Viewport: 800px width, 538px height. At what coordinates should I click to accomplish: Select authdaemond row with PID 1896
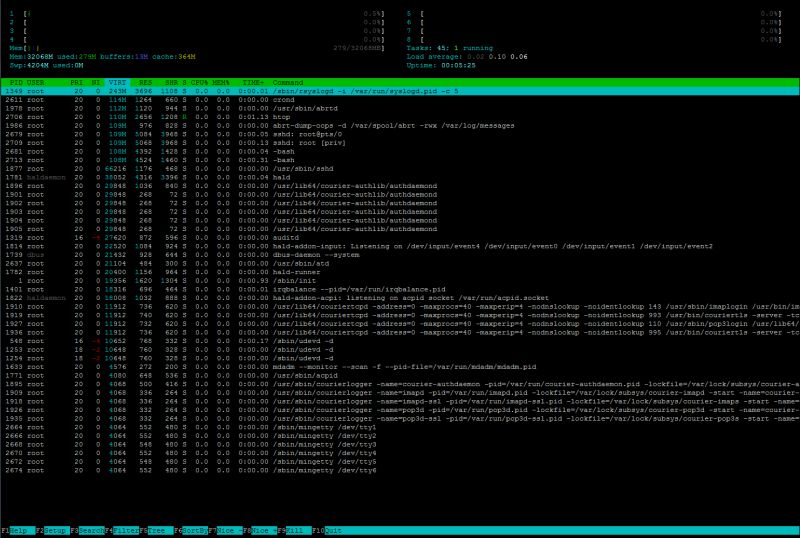(x=400, y=186)
